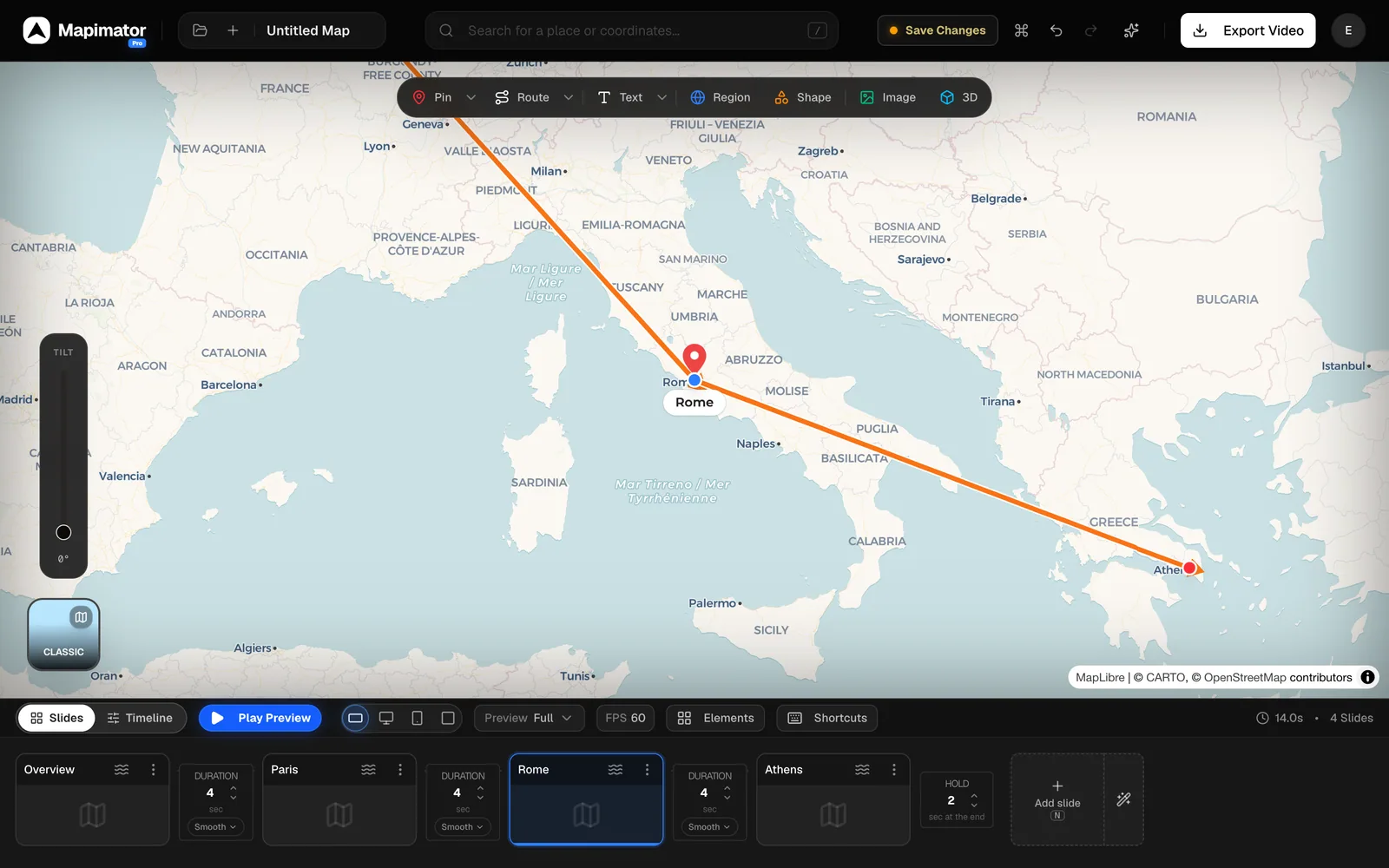This screenshot has width=1389, height=868.
Task: Select the desktop monitor aspect icon
Action: (x=386, y=718)
